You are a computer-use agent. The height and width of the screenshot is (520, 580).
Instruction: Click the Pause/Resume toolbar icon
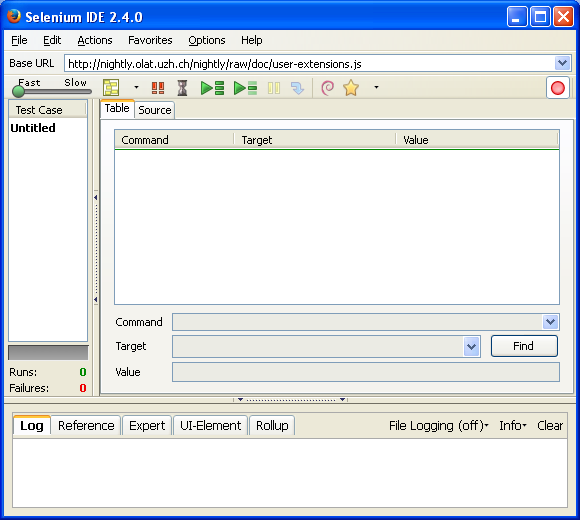pos(274,88)
